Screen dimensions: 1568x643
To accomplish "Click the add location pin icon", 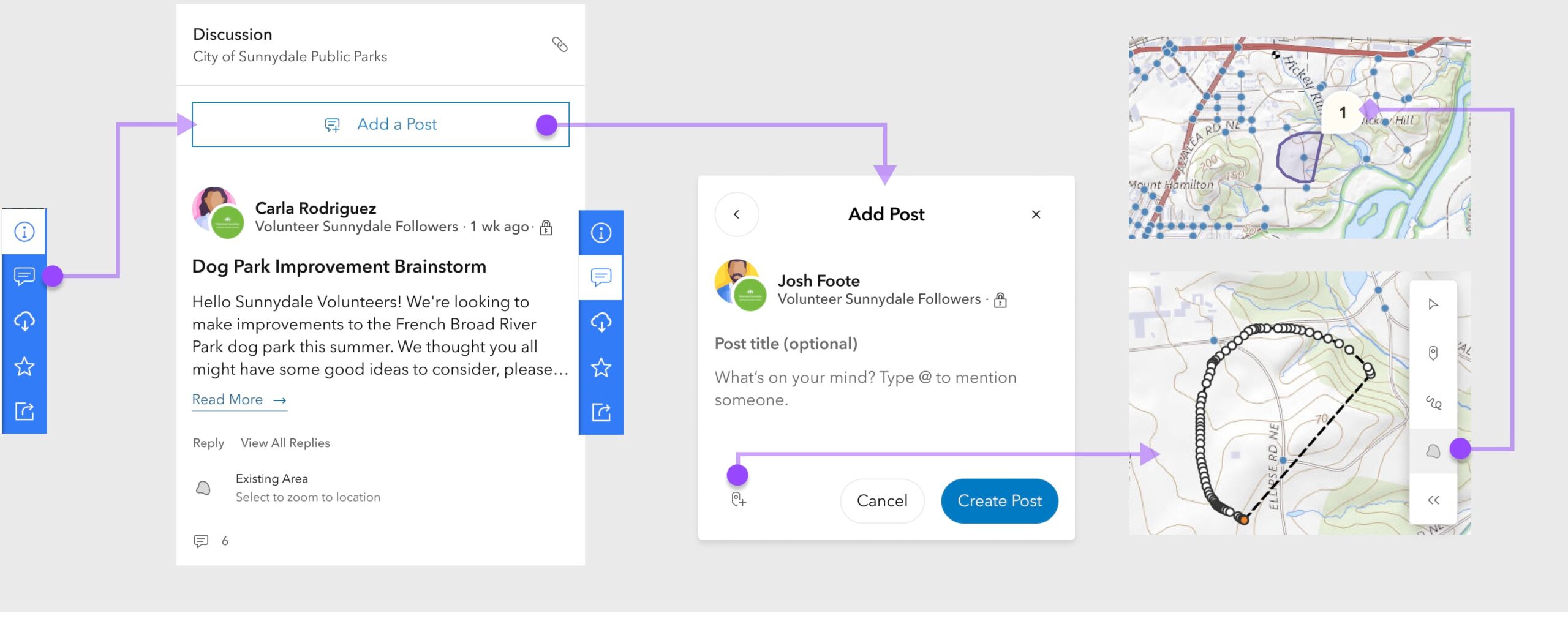I will pos(738,500).
